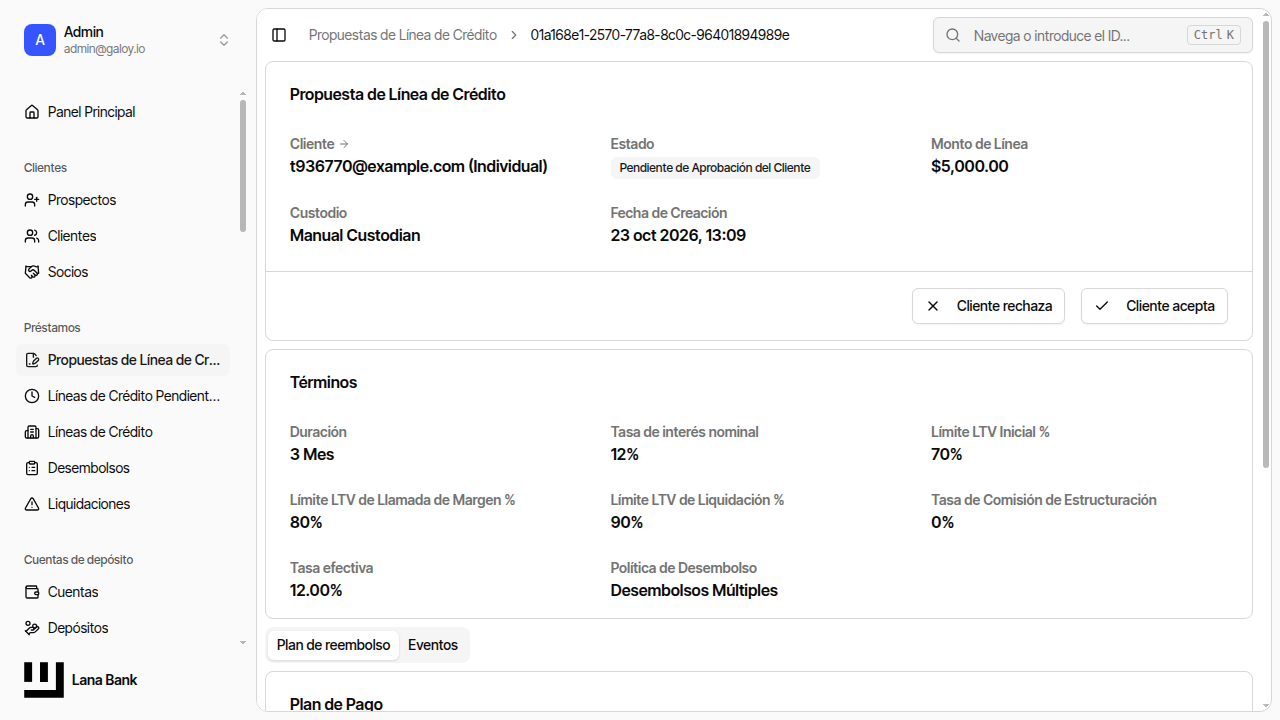The image size is (1280, 720).
Task: Open Desembolsos clipboard icon
Action: coord(32,468)
